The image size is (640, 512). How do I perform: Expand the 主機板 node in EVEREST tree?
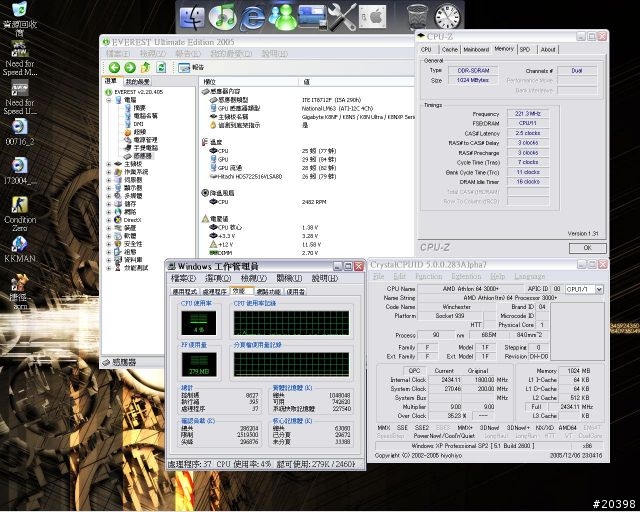coord(109,164)
